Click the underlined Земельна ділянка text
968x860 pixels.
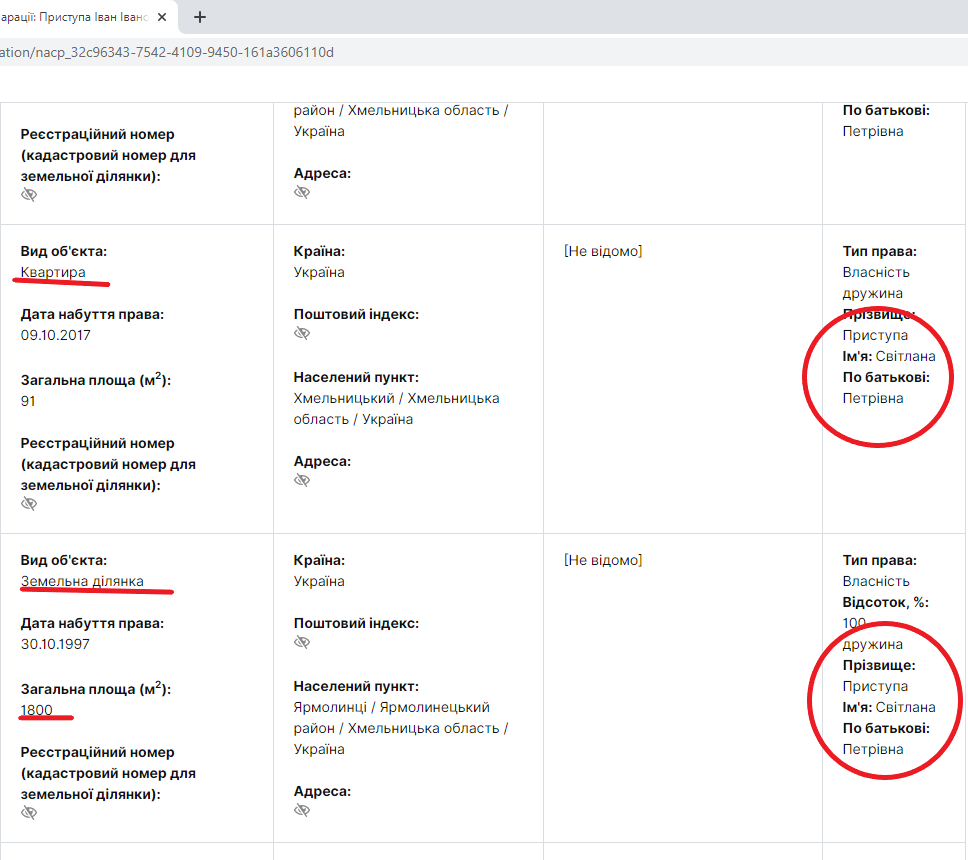pyautogui.click(x=82, y=581)
